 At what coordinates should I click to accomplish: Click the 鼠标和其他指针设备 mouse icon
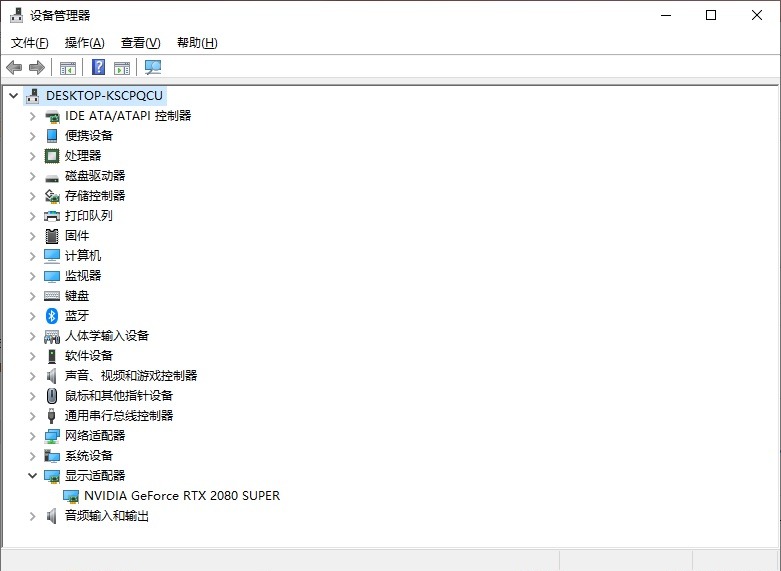pyautogui.click(x=52, y=396)
